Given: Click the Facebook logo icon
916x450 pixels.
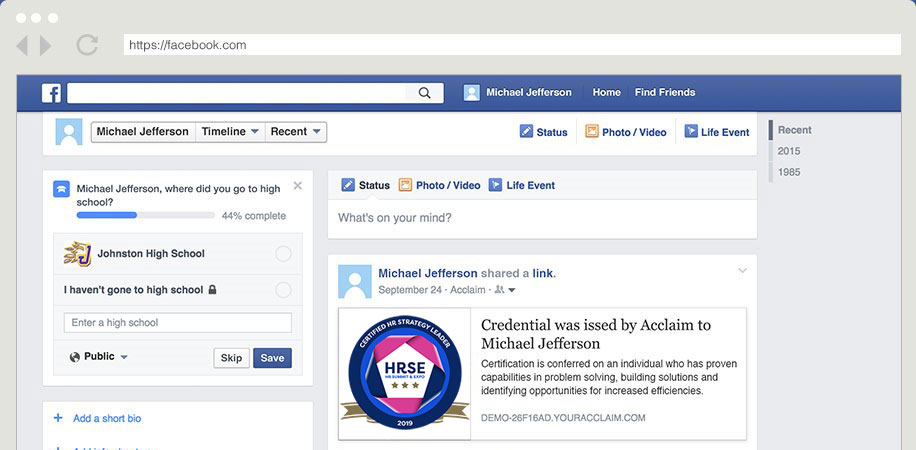Looking at the screenshot, I should (51, 93).
